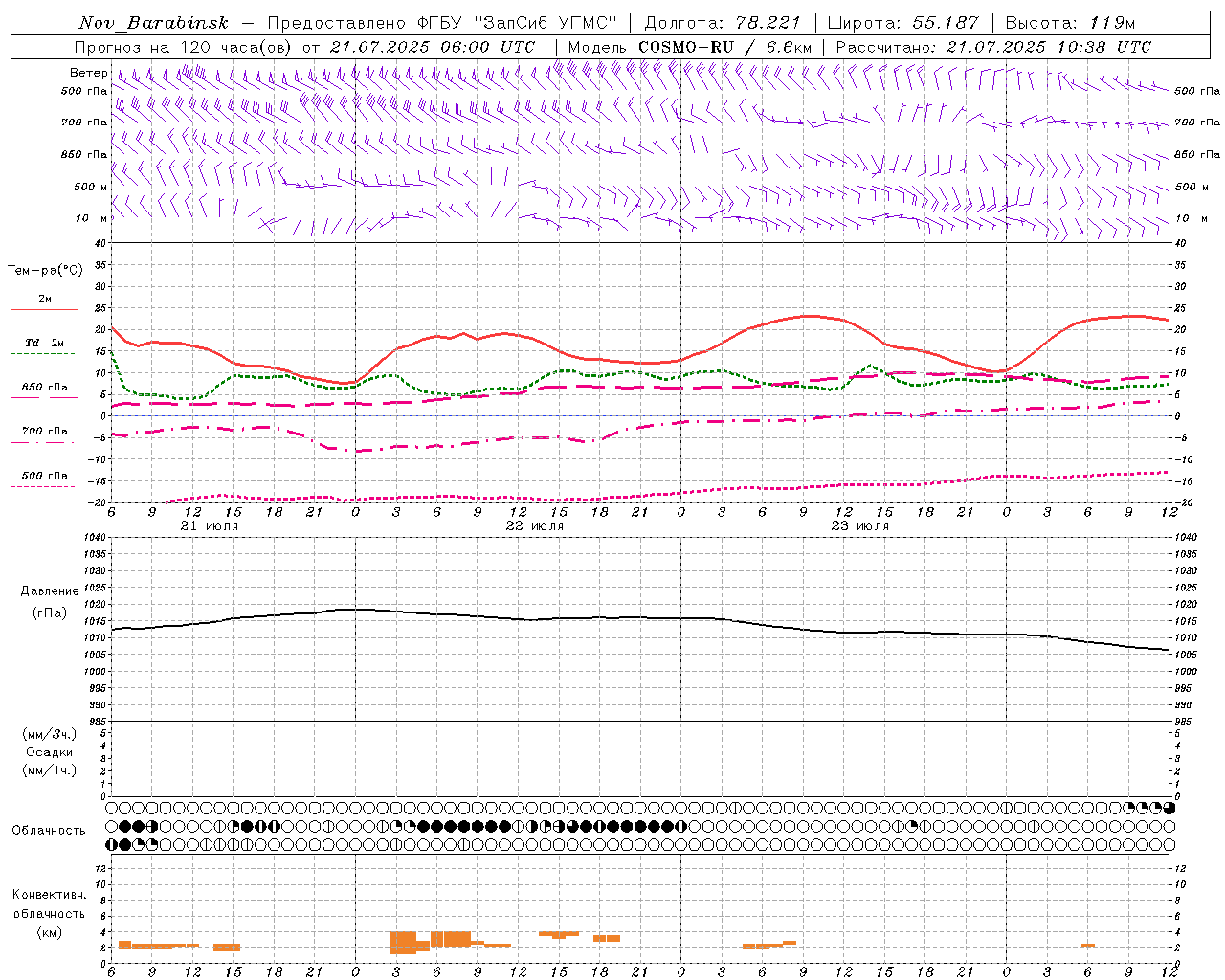Click the Nov_Barabinsk station title

(x=154, y=23)
